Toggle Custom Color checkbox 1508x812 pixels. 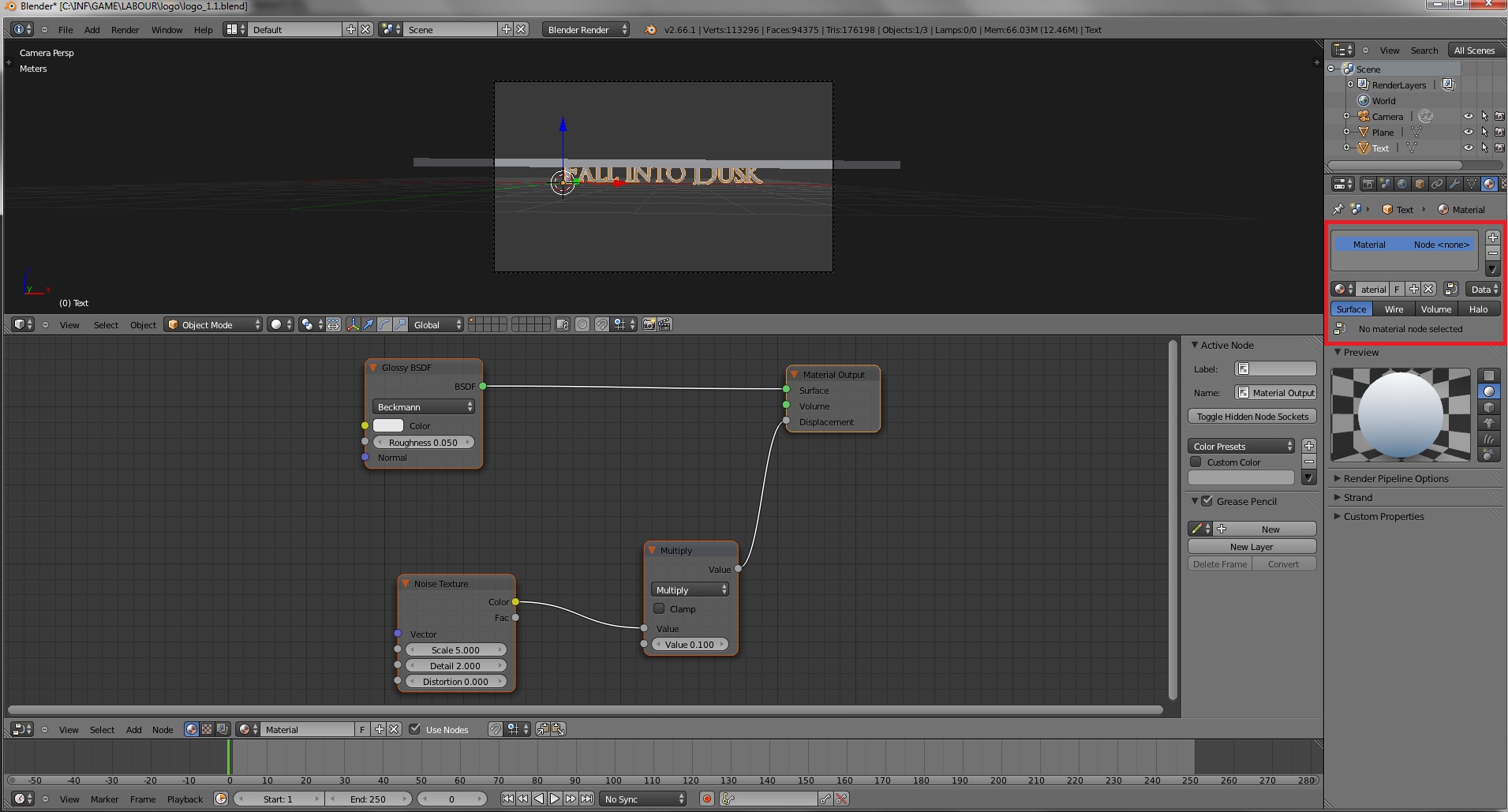(x=1196, y=462)
